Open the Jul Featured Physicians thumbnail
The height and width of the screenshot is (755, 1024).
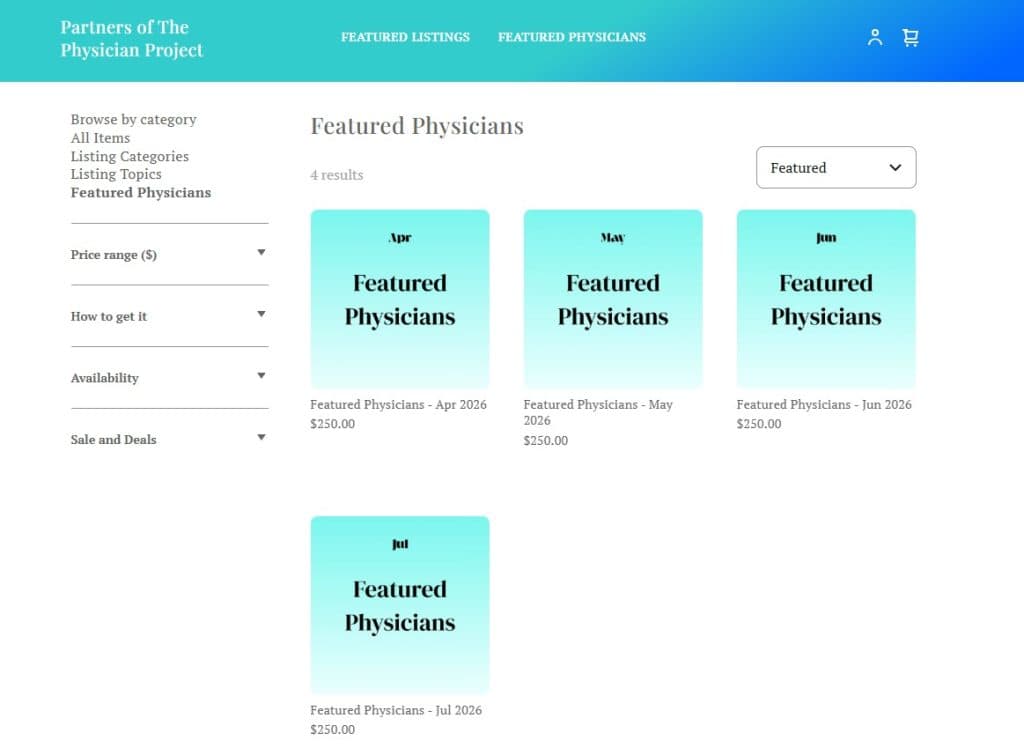point(400,605)
